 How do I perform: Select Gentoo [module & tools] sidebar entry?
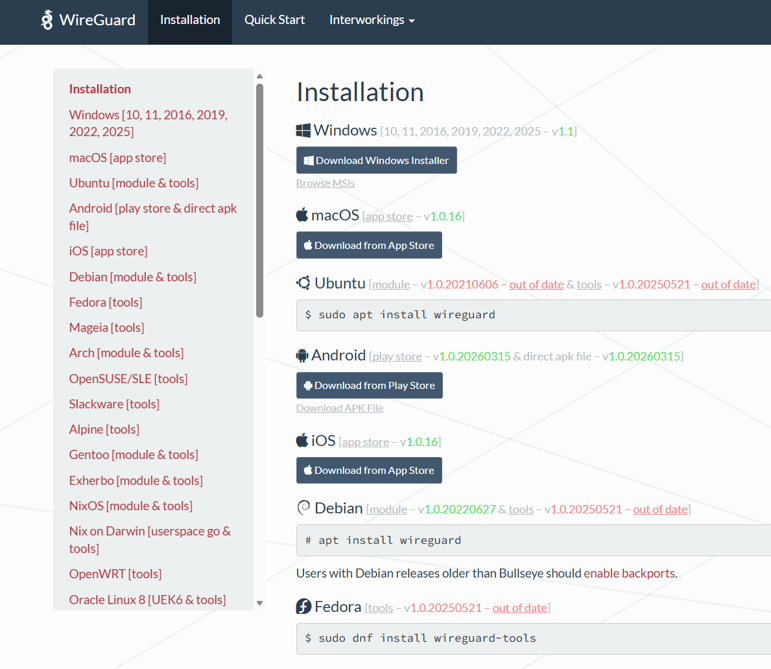click(134, 455)
